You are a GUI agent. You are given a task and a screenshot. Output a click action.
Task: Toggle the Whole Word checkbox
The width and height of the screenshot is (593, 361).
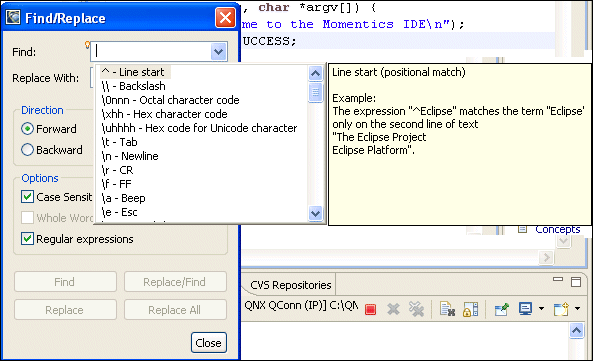[27, 218]
